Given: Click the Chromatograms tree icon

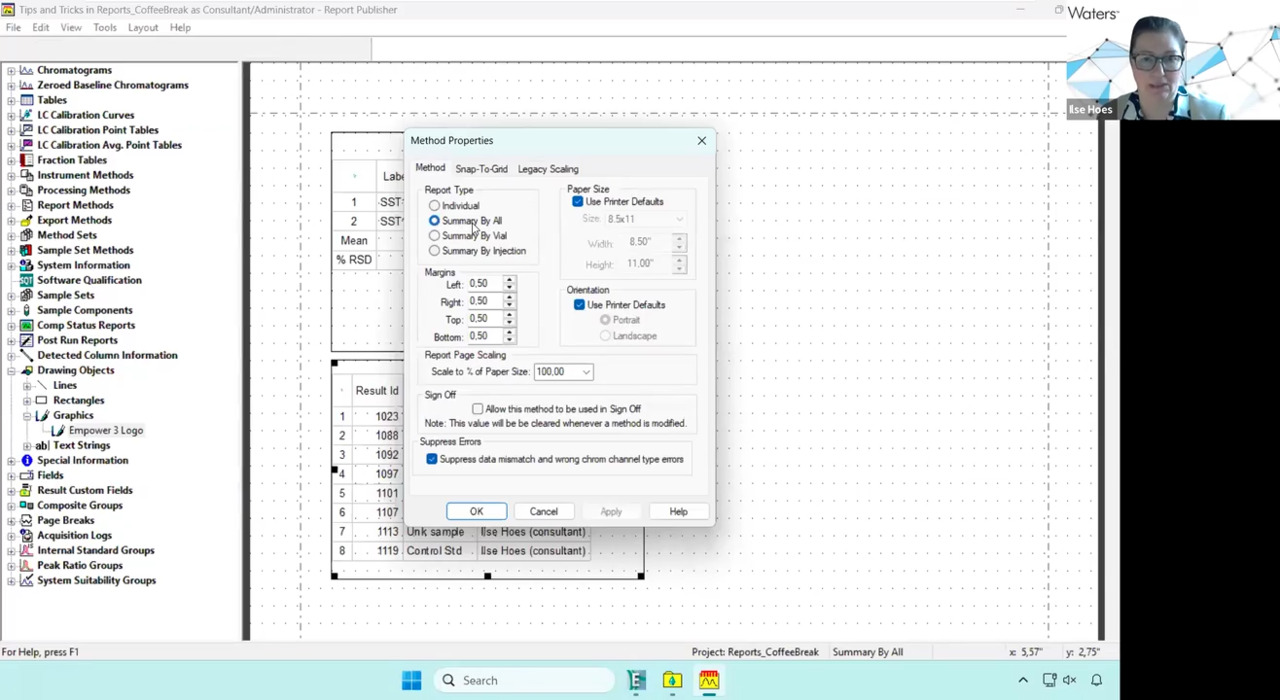Looking at the screenshot, I should (x=27, y=70).
